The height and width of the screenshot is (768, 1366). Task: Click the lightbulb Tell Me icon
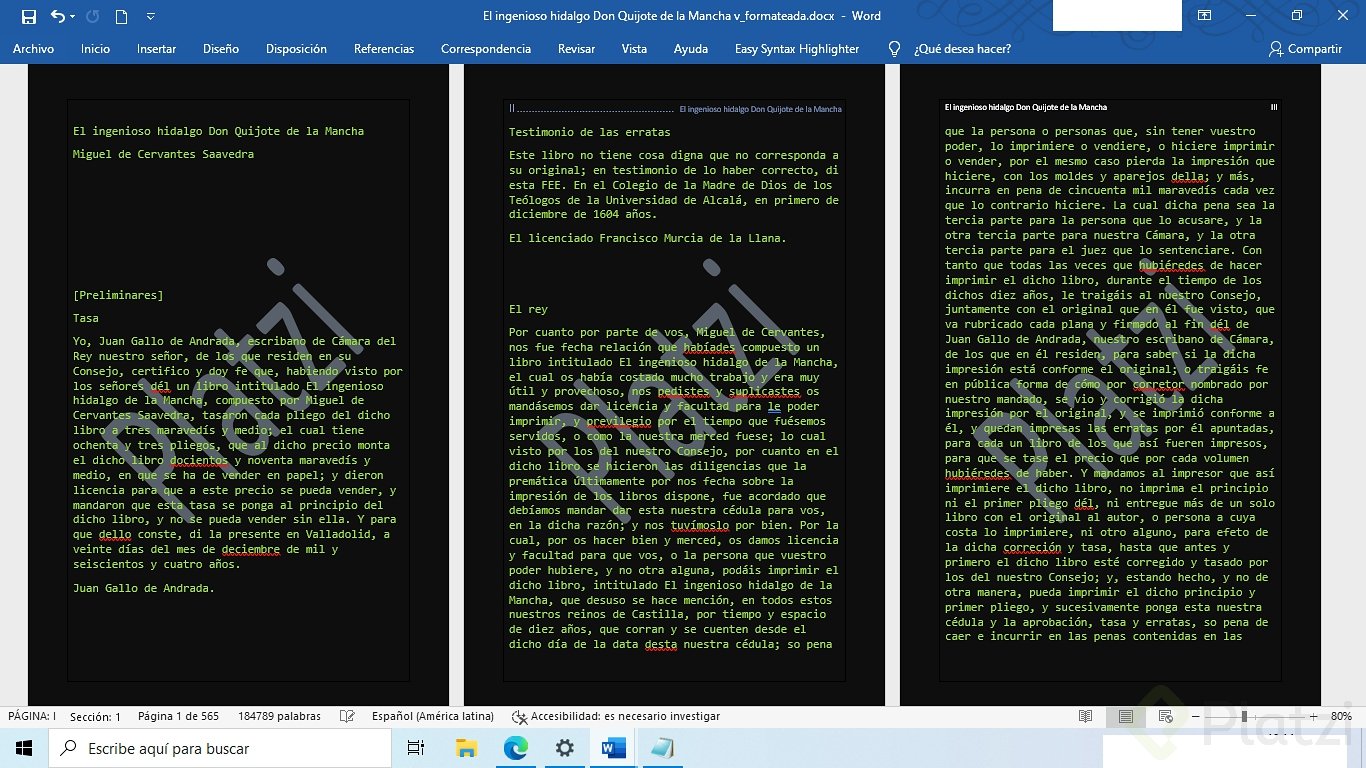(894, 49)
